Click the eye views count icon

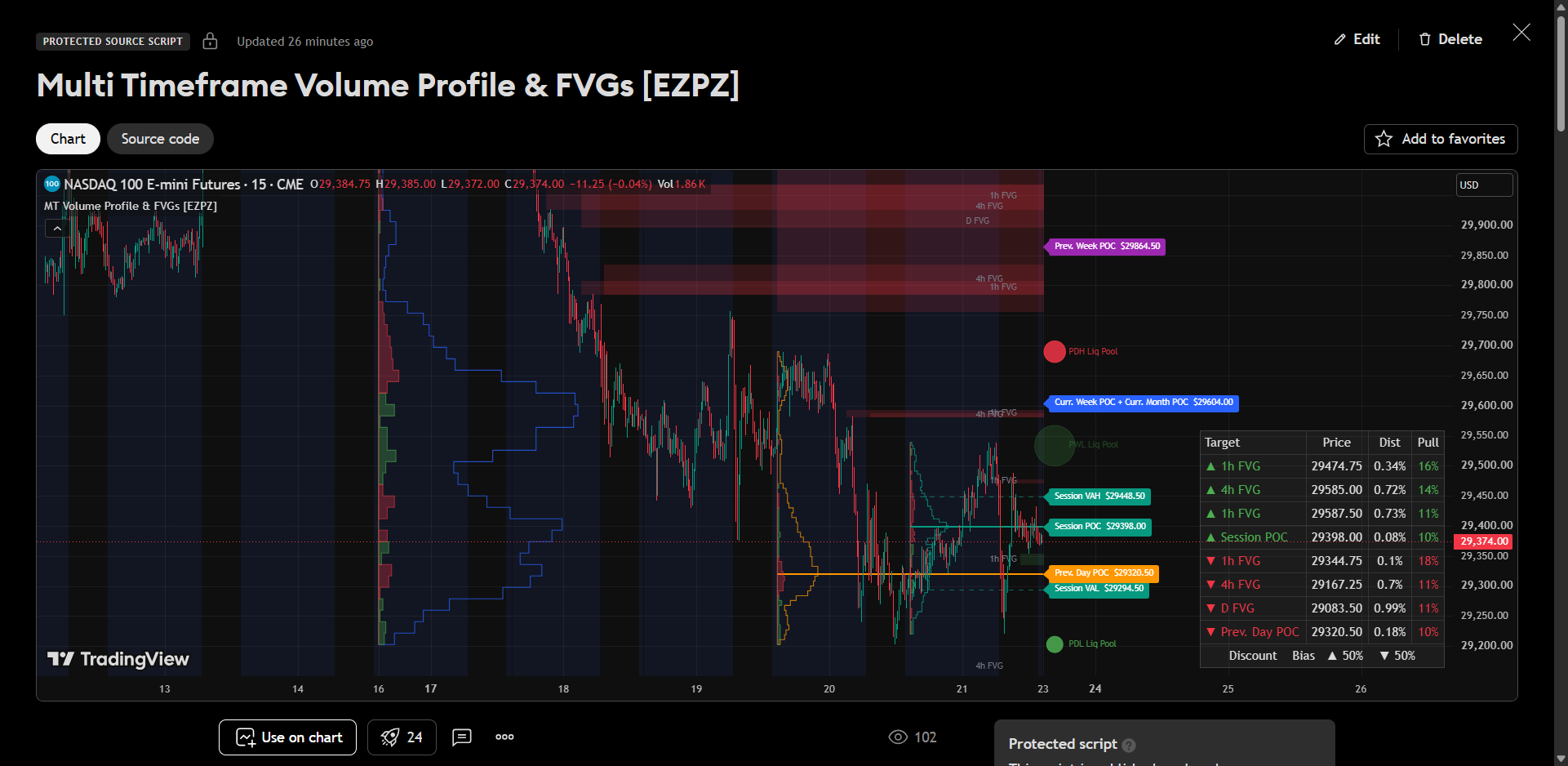click(898, 737)
